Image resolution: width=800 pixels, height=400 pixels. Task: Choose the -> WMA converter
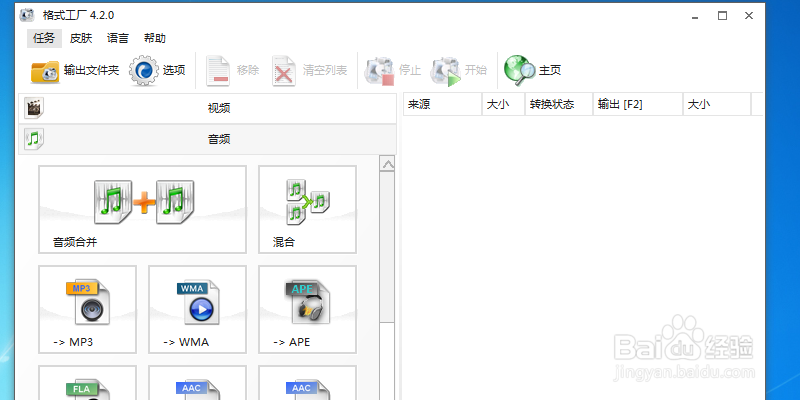coord(197,309)
